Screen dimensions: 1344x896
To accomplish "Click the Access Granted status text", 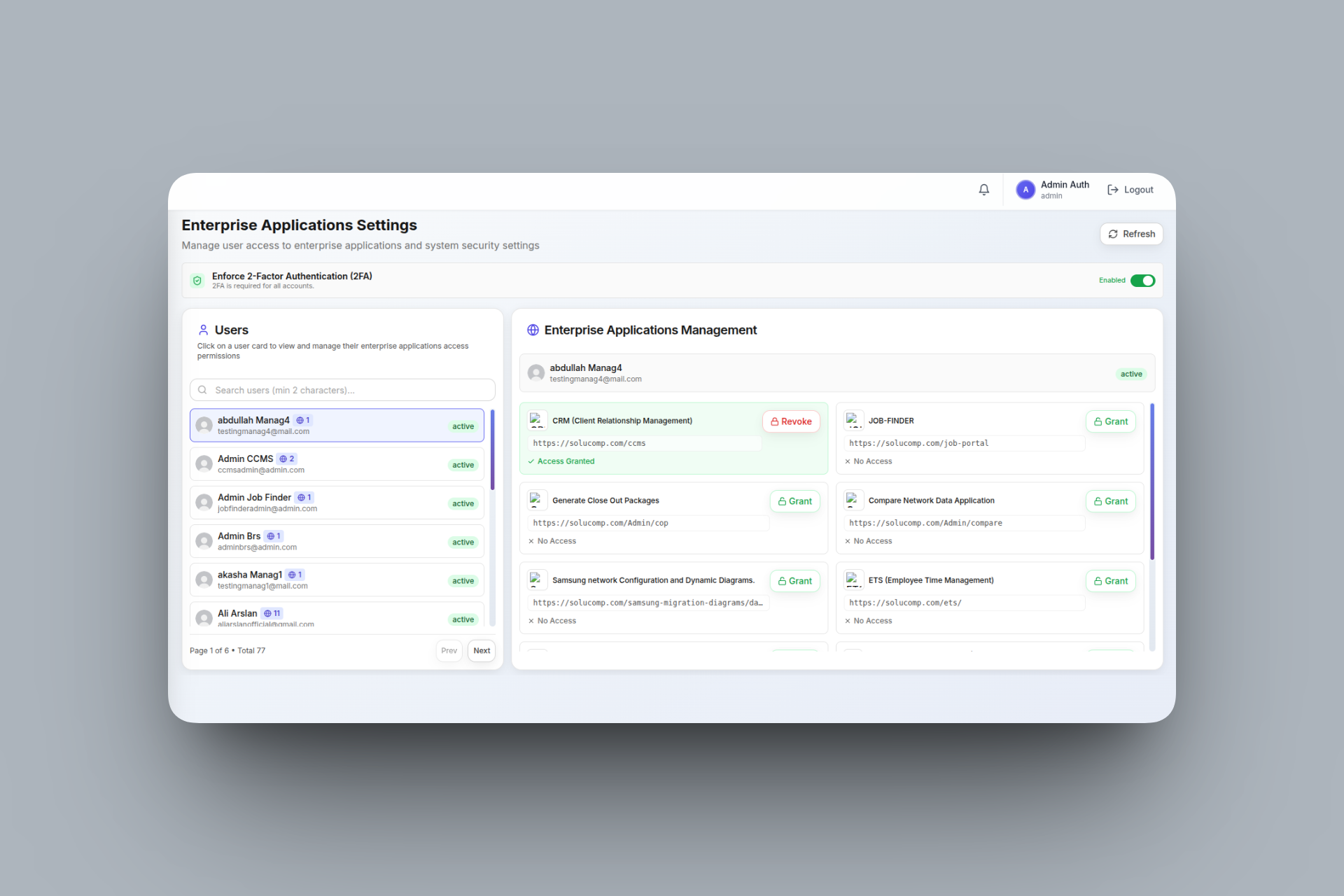I will (566, 461).
